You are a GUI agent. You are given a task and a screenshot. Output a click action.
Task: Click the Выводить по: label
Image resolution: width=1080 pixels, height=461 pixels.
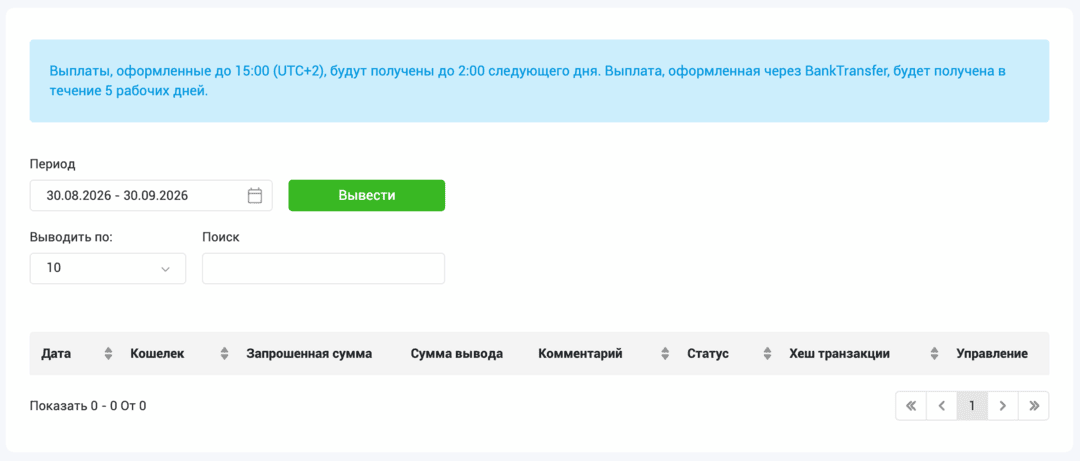coord(71,237)
